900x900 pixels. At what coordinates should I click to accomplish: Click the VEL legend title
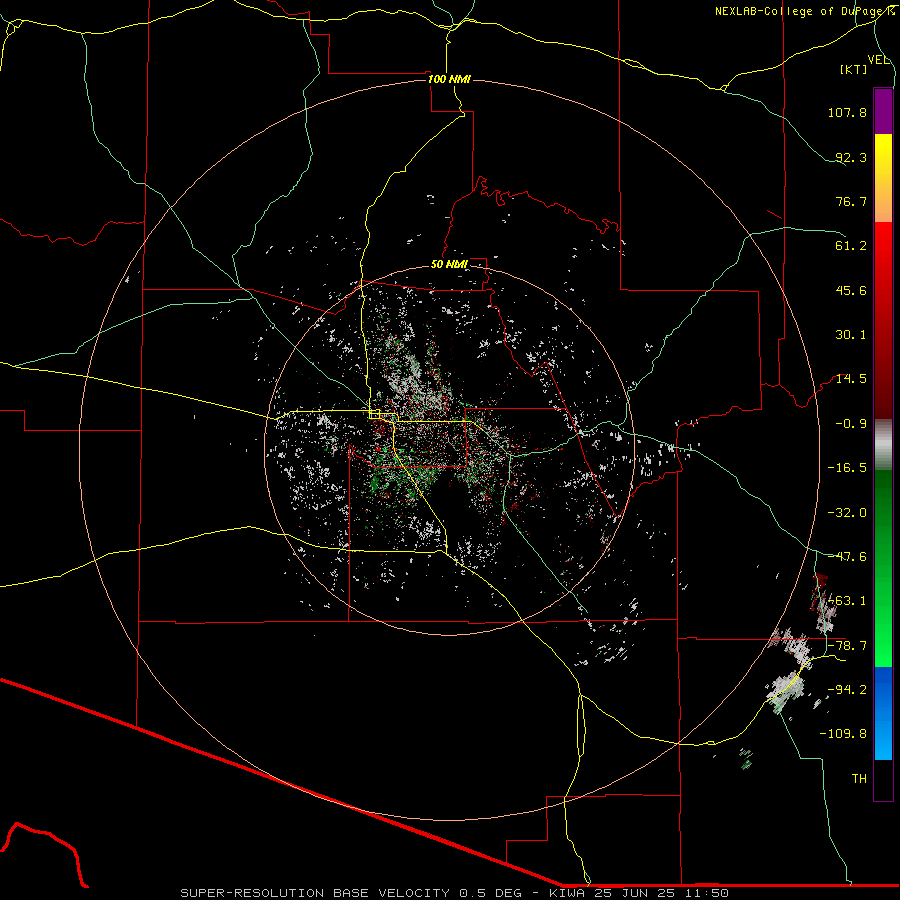tap(878, 60)
